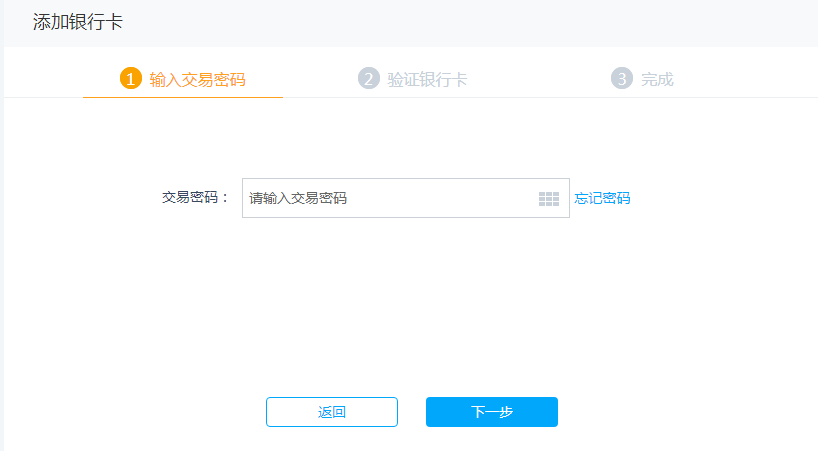
Task: Open the virtual keypad icon in password field
Action: pyautogui.click(x=548, y=199)
